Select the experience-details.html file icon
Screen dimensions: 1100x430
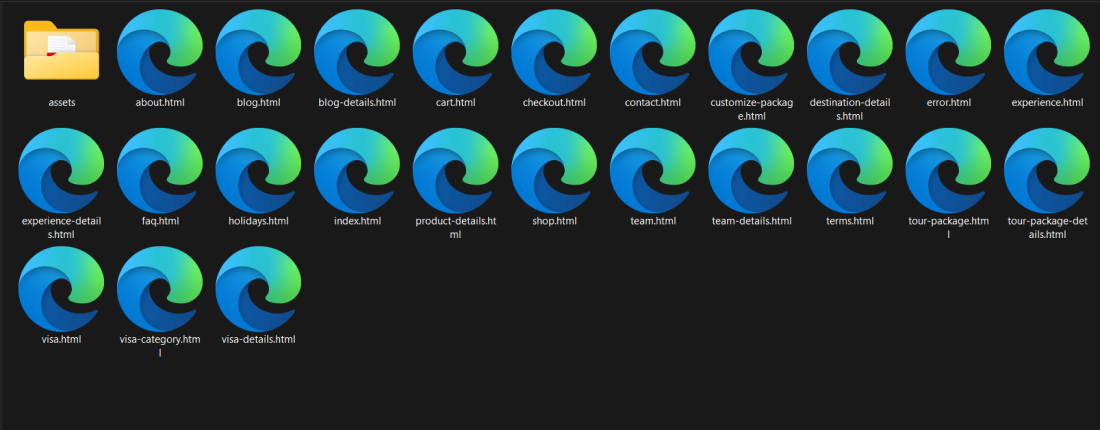coord(62,170)
